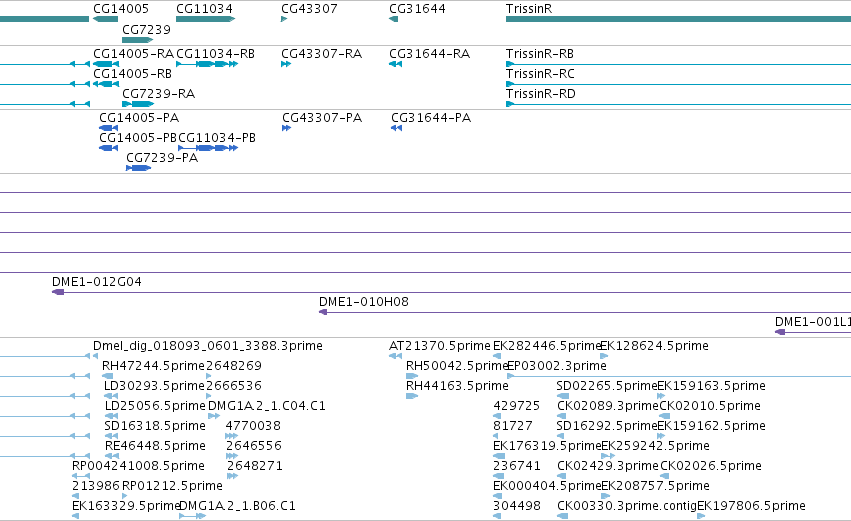Select the CG7239 gene arrow
851x521 pixels.
click(137, 40)
